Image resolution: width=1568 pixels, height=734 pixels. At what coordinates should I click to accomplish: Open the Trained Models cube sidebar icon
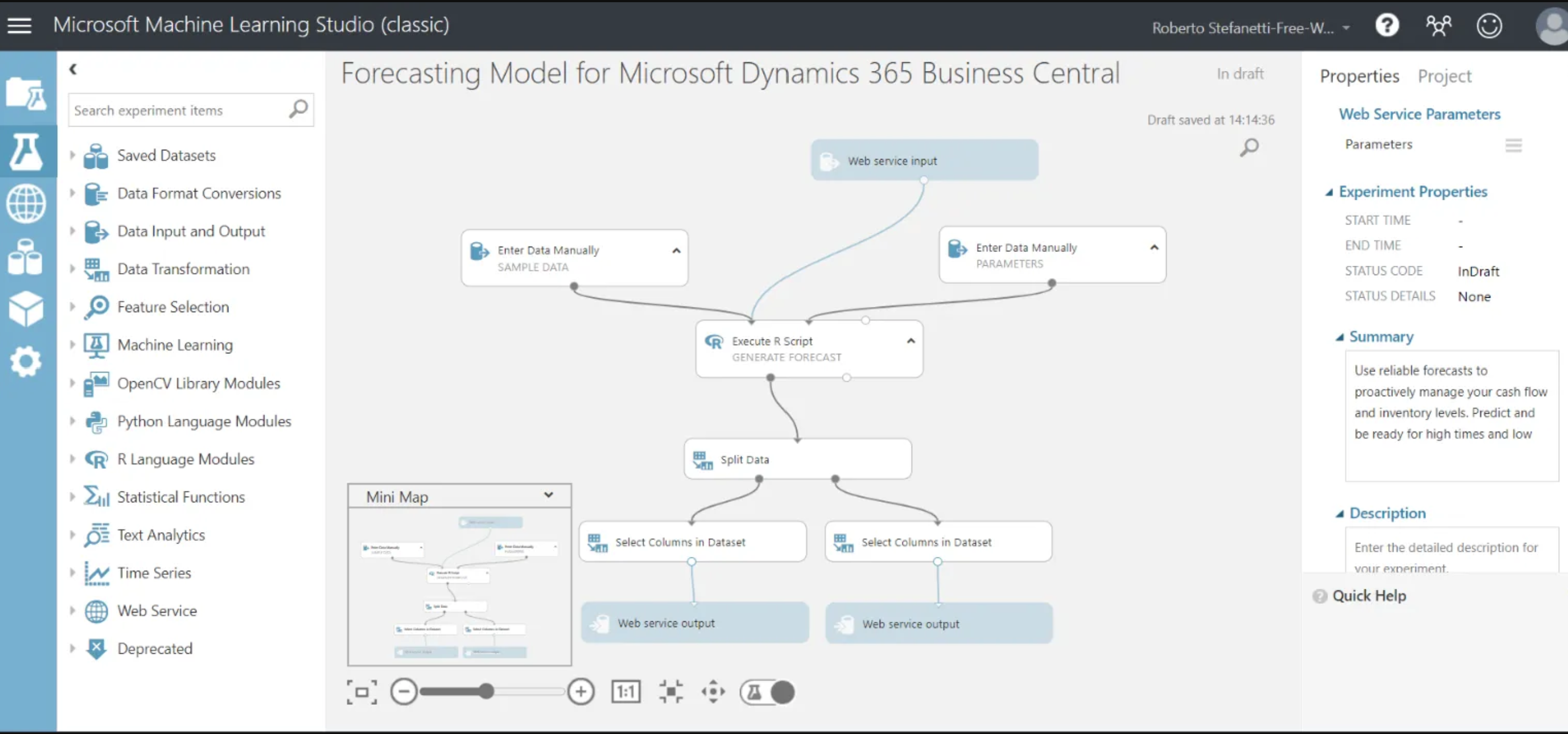point(26,309)
